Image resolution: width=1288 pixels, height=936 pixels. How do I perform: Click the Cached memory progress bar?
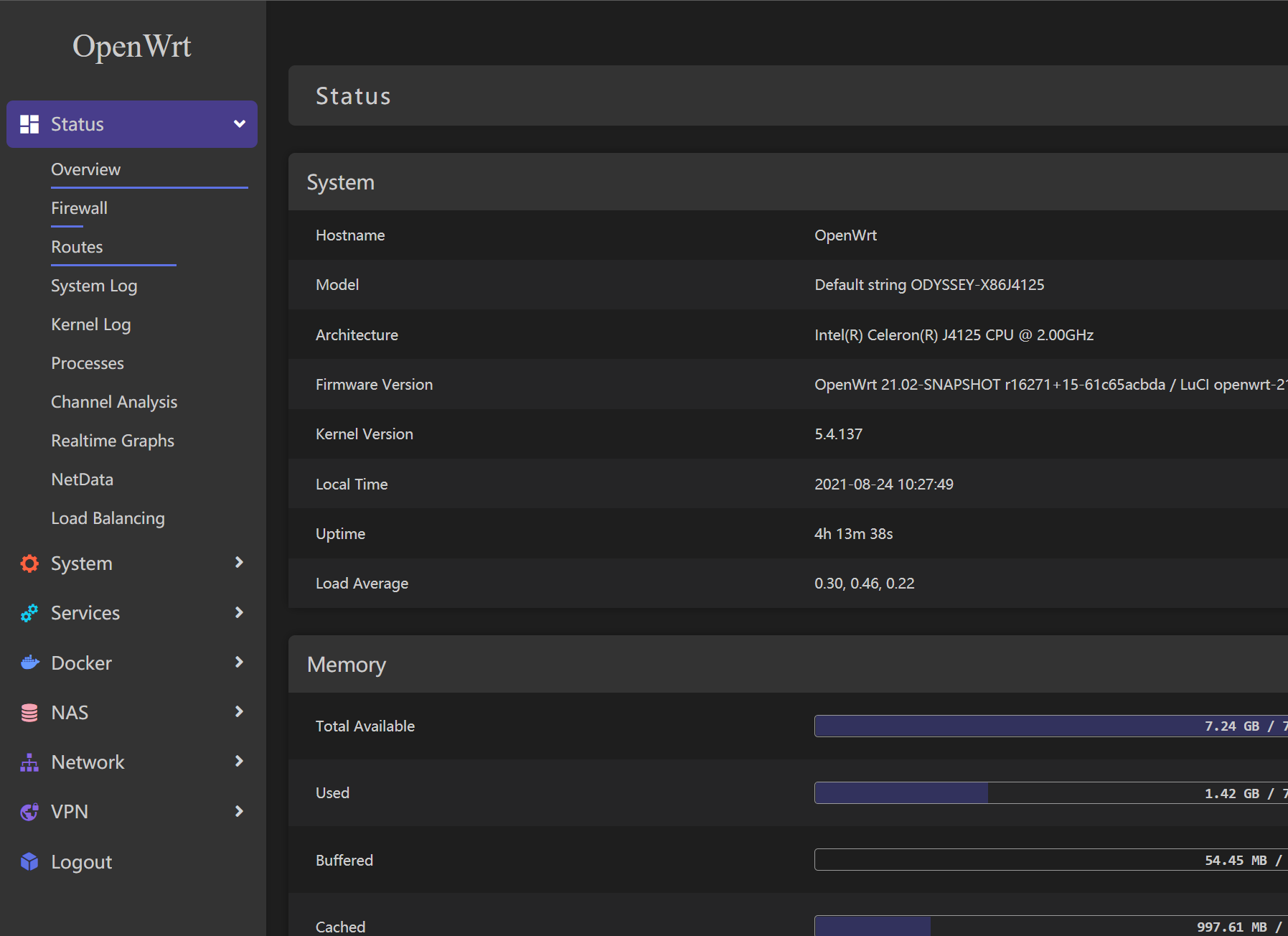[1051, 926]
